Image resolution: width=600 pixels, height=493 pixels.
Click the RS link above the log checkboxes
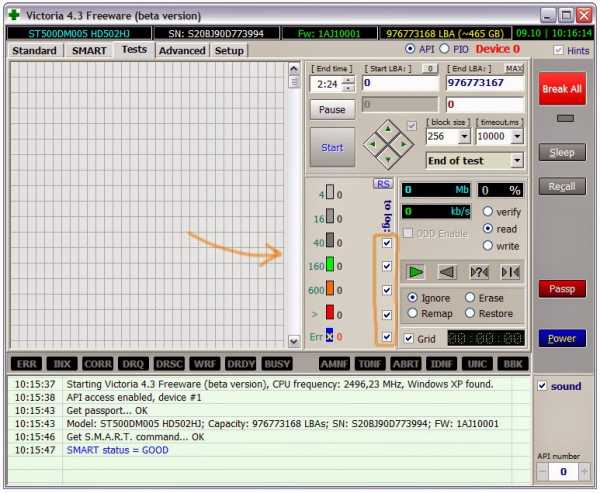383,184
